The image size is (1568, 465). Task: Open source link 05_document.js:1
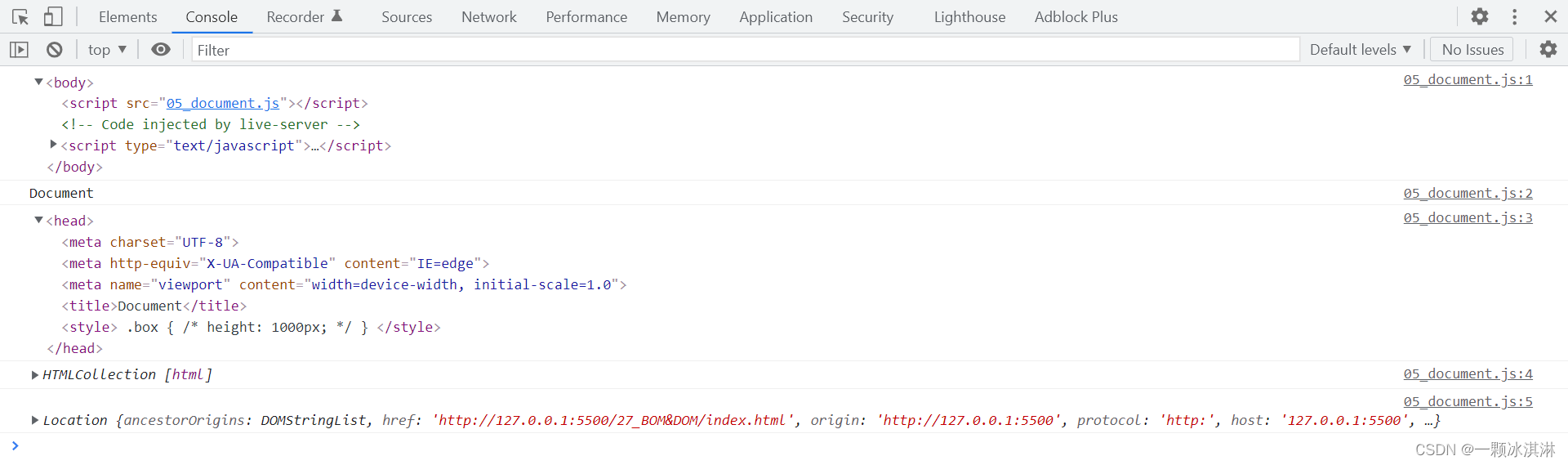click(1468, 79)
